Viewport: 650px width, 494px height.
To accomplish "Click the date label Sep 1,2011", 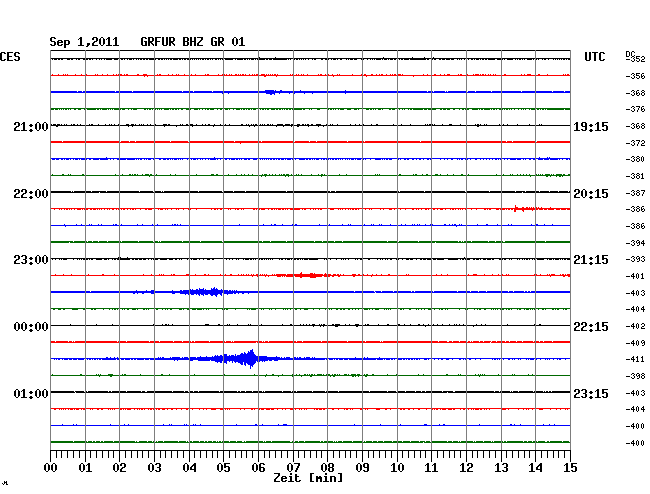I will point(84,42).
